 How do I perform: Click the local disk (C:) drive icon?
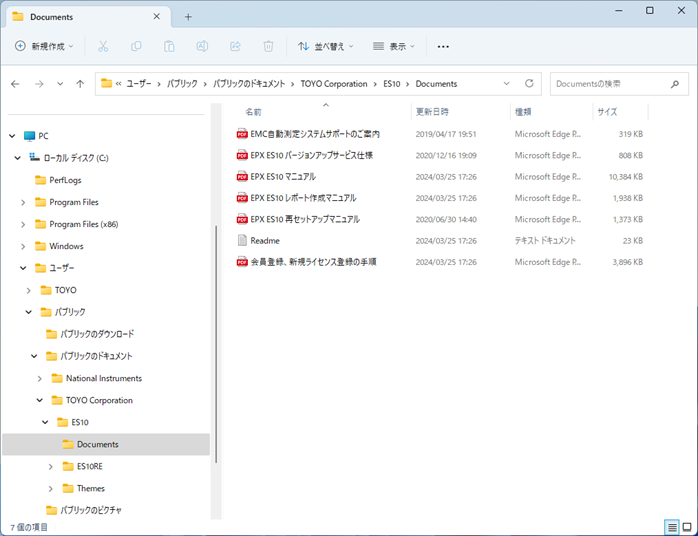pyautogui.click(x=34, y=157)
